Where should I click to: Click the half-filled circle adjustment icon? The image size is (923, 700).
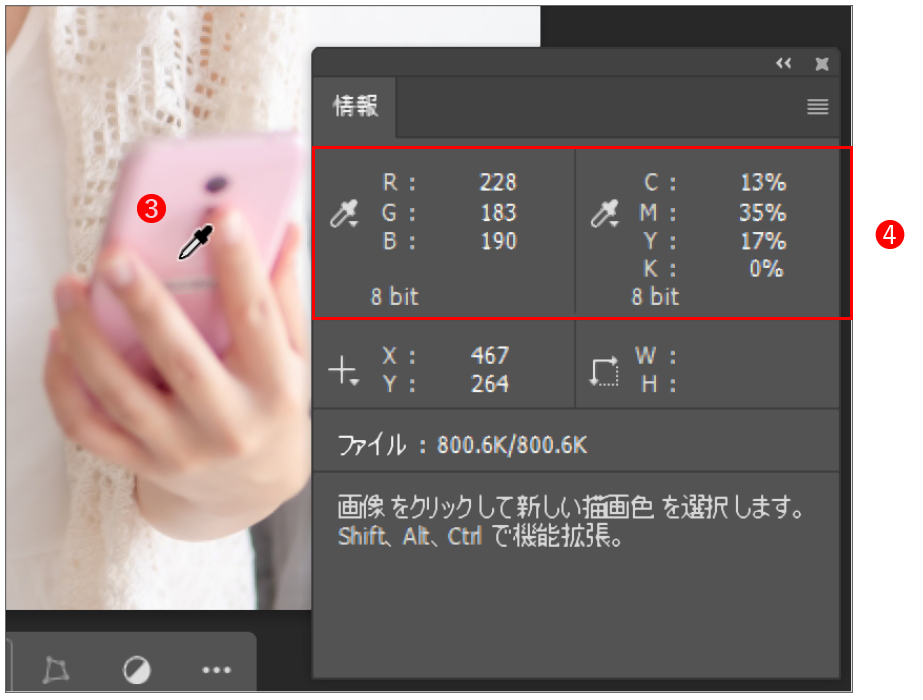(135, 669)
